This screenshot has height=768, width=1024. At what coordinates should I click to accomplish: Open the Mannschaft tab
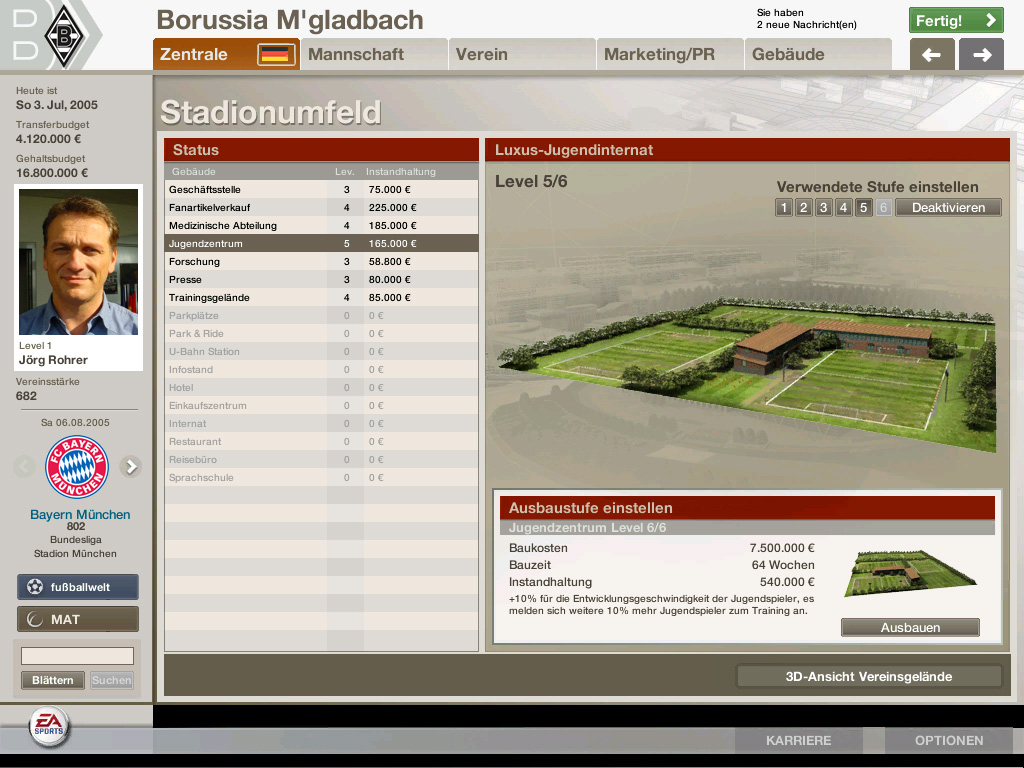[x=374, y=54]
